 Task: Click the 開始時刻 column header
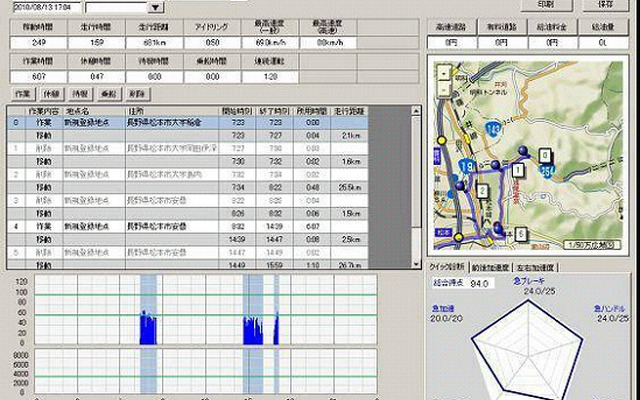tap(237, 111)
